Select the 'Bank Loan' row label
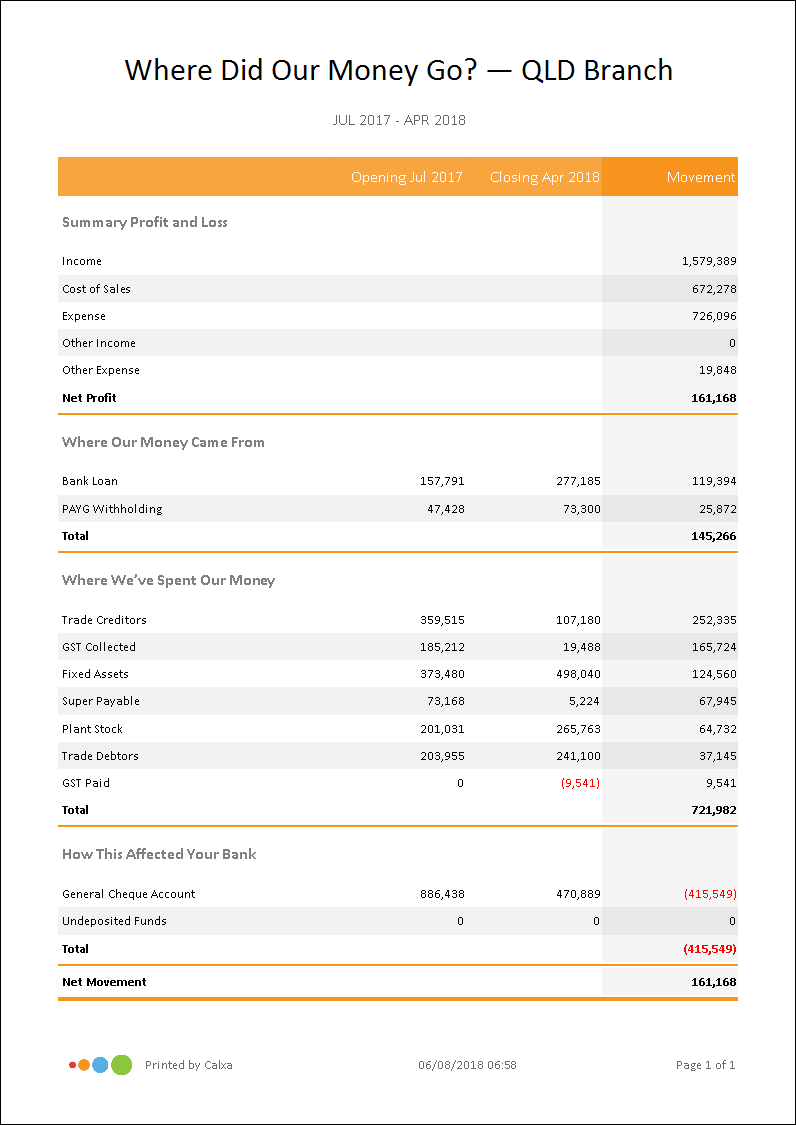This screenshot has height=1125, width=796. tap(90, 481)
